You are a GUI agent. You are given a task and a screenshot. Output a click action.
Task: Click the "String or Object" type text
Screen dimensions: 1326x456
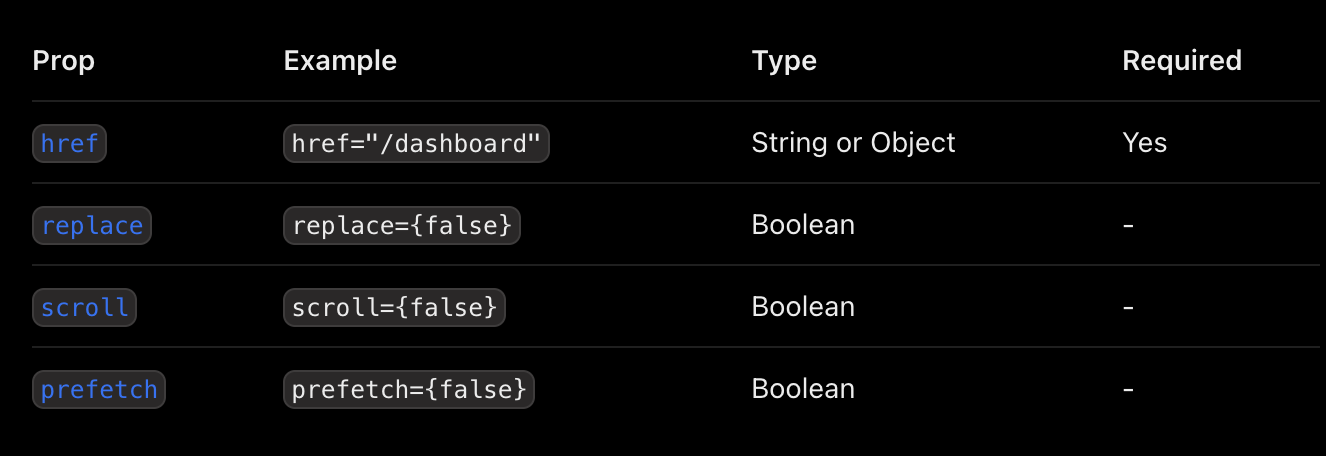853,143
